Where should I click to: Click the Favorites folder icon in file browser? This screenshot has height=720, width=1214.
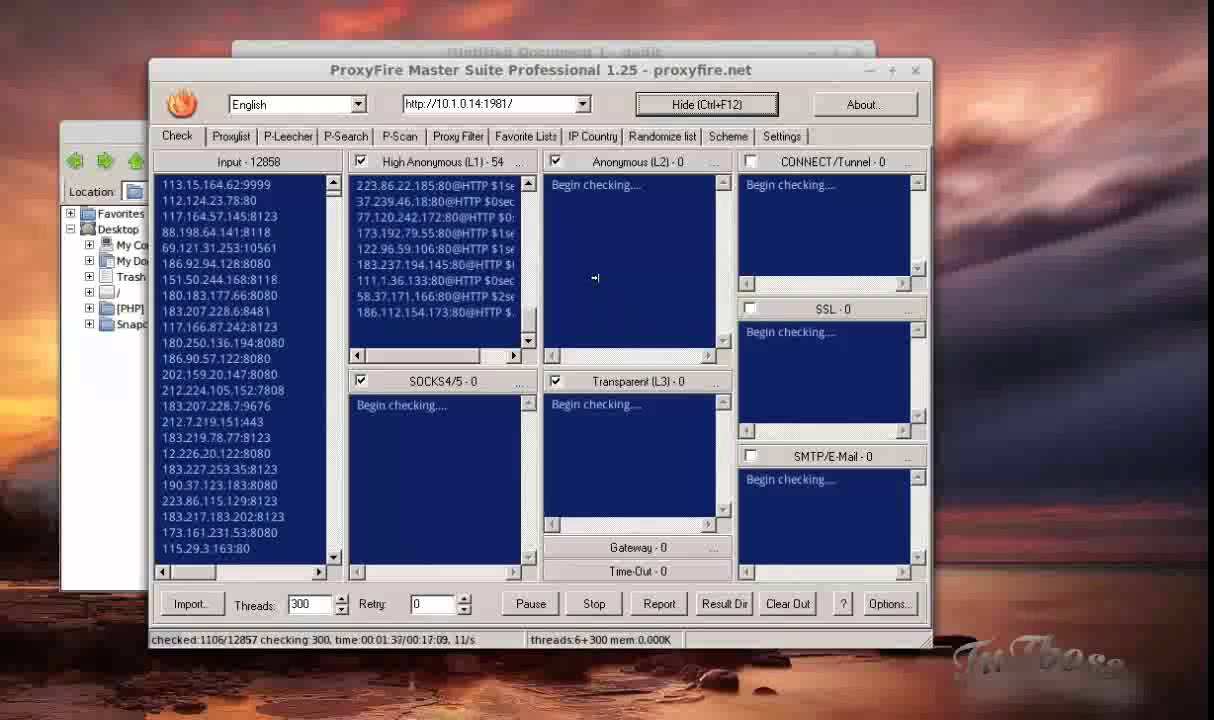pyautogui.click(x=87, y=213)
